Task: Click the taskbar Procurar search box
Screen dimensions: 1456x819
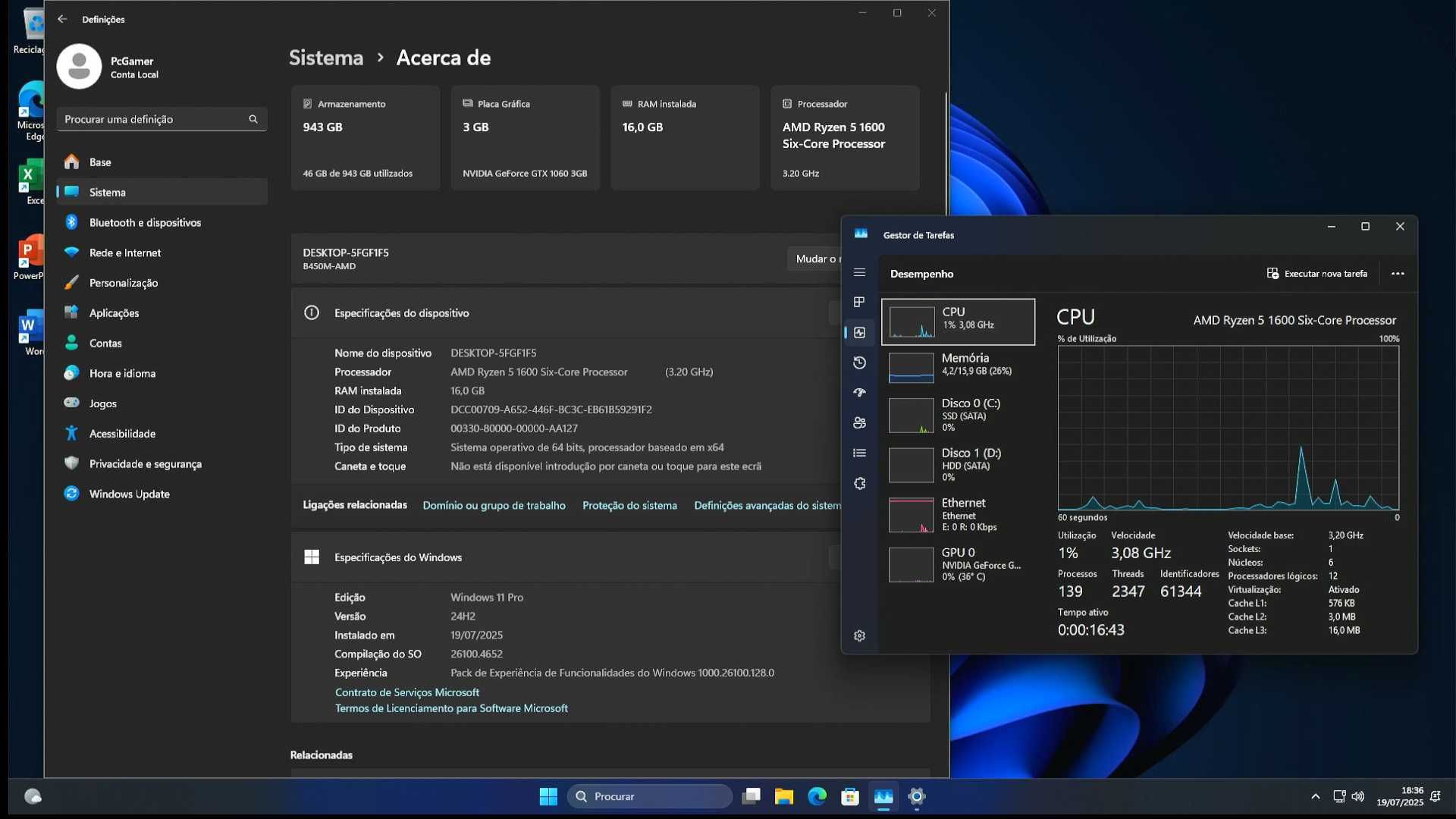Action: click(650, 796)
